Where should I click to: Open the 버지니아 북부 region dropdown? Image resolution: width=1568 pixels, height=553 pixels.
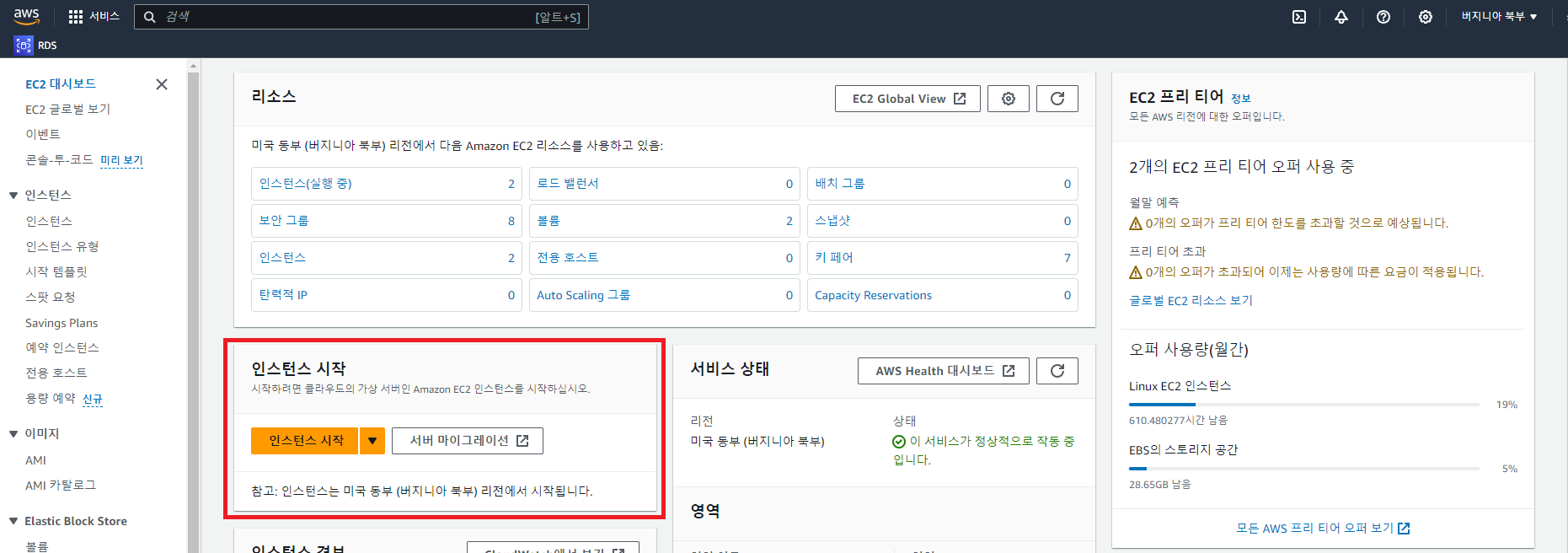[x=1499, y=17]
